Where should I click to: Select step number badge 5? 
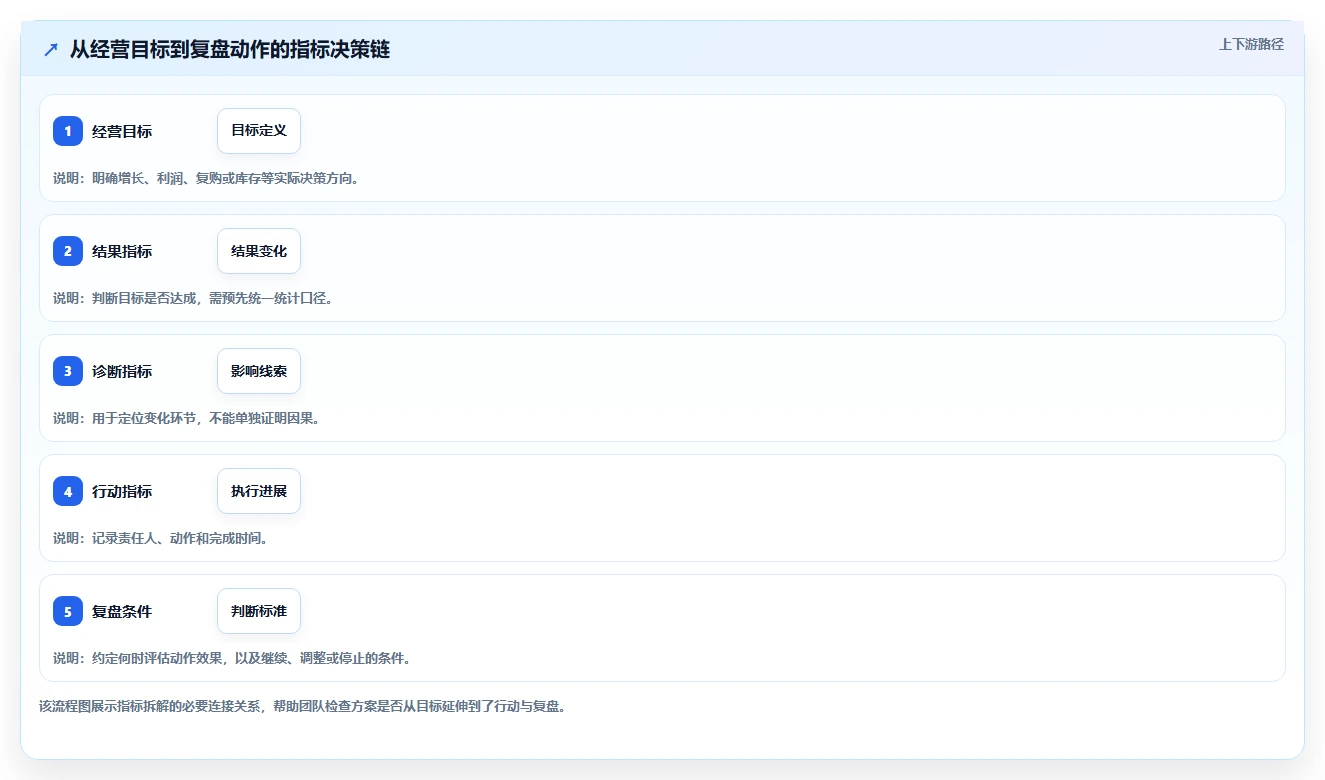click(68, 611)
